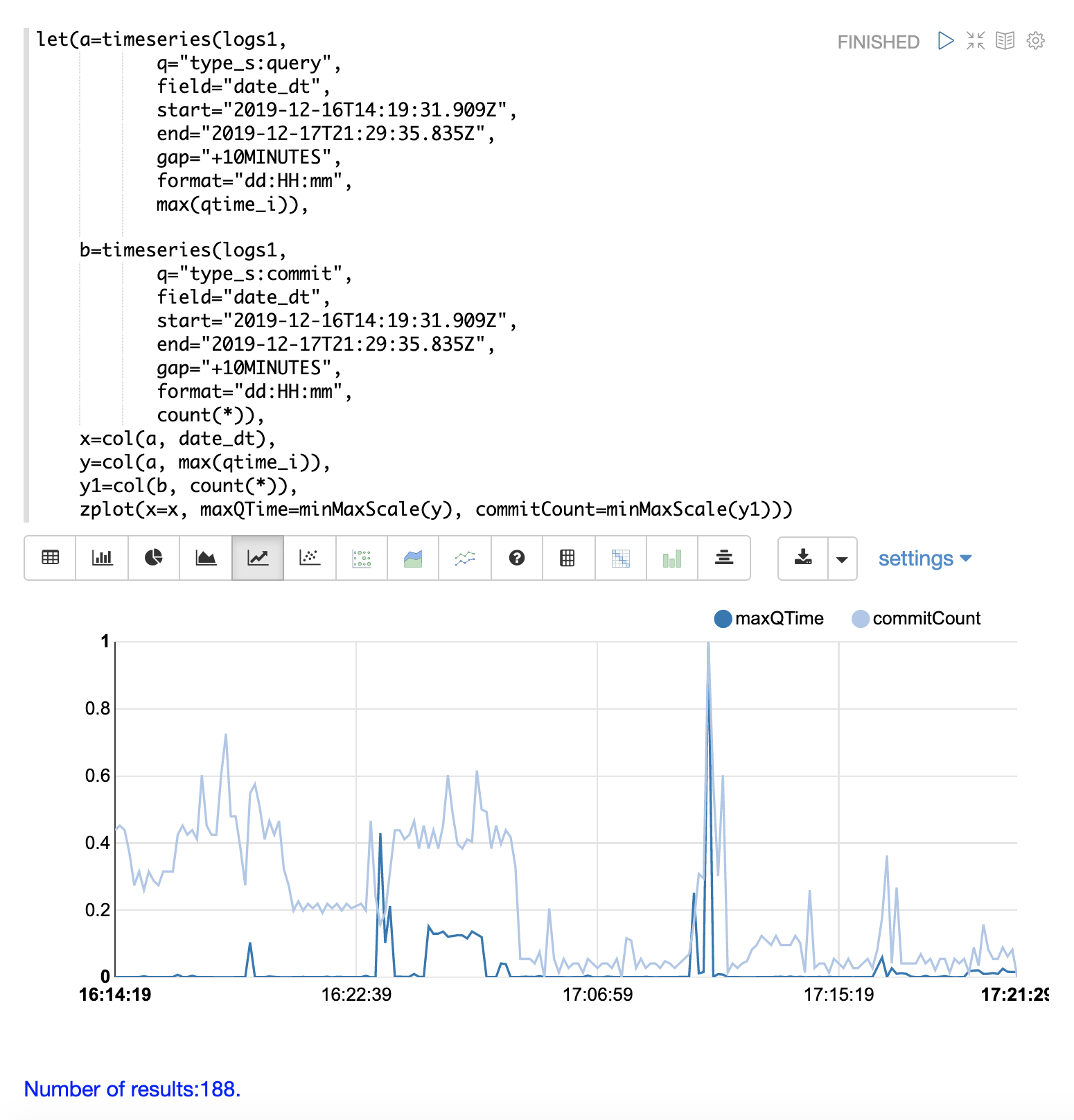Screen dimensions: 1074x1120
Task: Select the line chart tab
Action: pyautogui.click(x=257, y=558)
